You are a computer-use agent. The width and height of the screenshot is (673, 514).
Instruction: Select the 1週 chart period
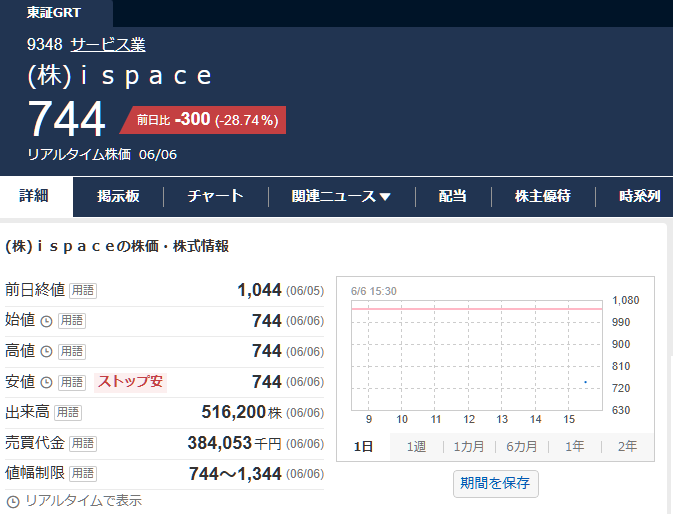(416, 447)
